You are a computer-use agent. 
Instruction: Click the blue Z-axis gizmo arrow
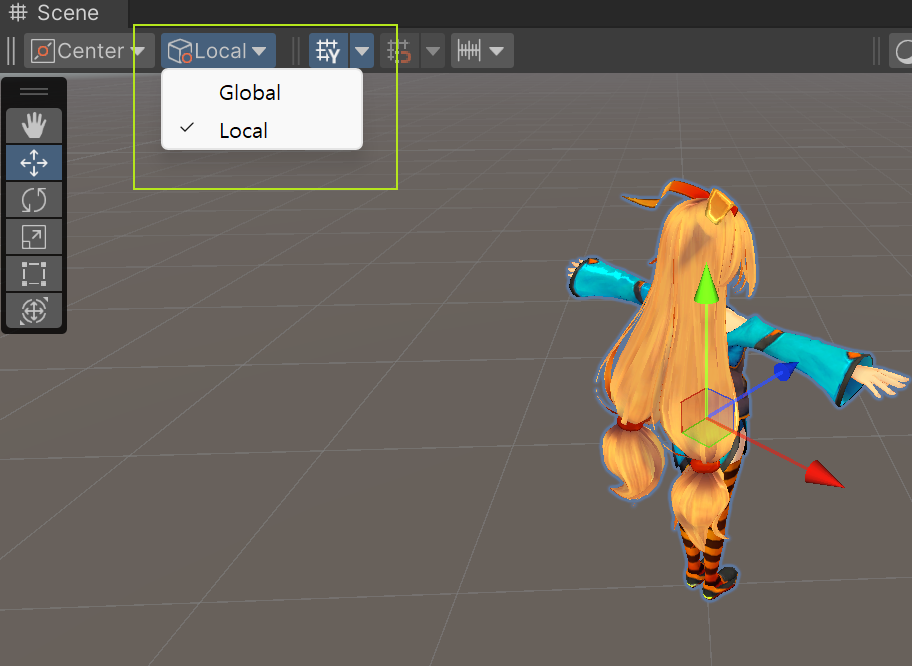tap(785, 371)
